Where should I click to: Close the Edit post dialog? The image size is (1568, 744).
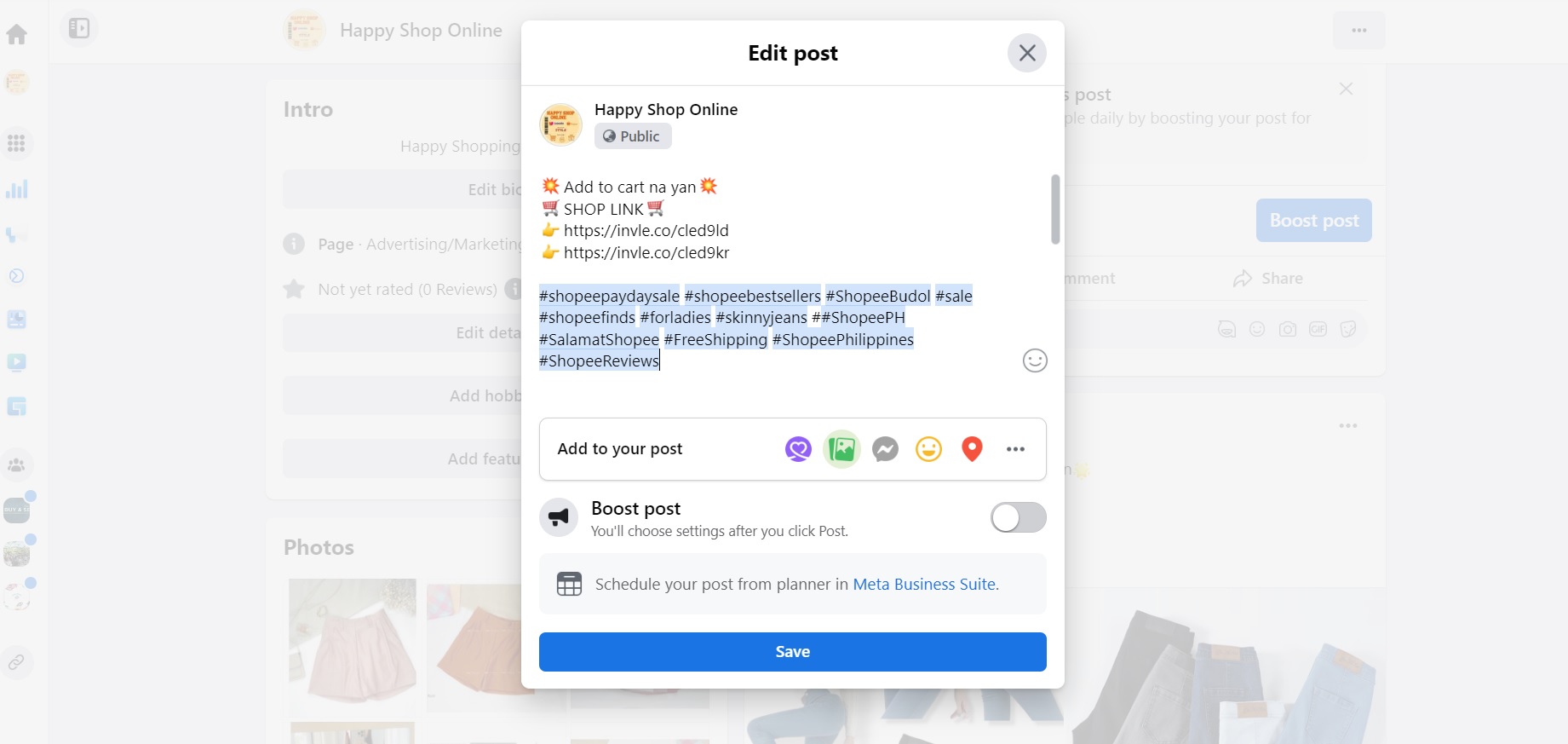(1027, 53)
